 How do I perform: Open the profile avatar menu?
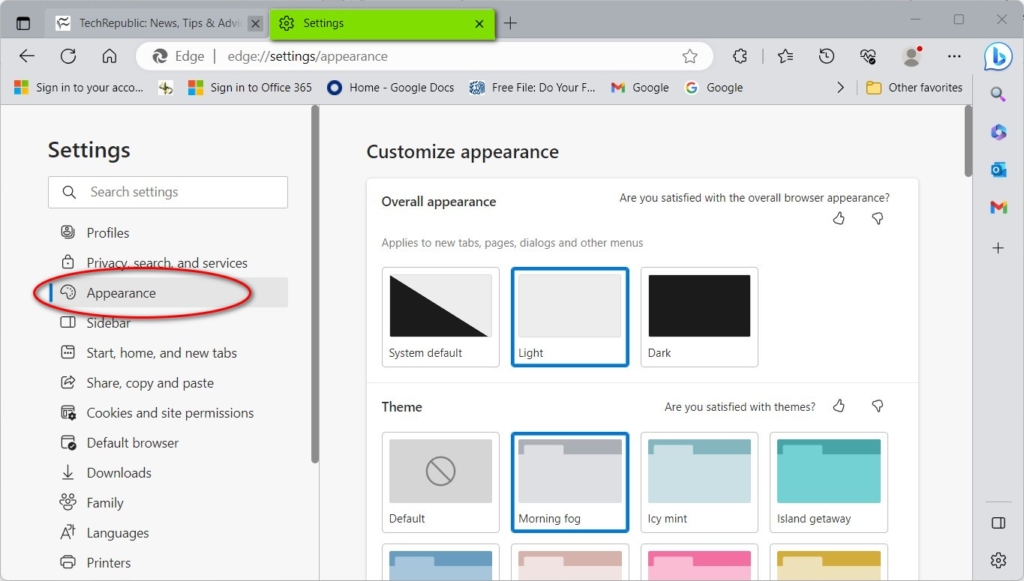point(910,56)
